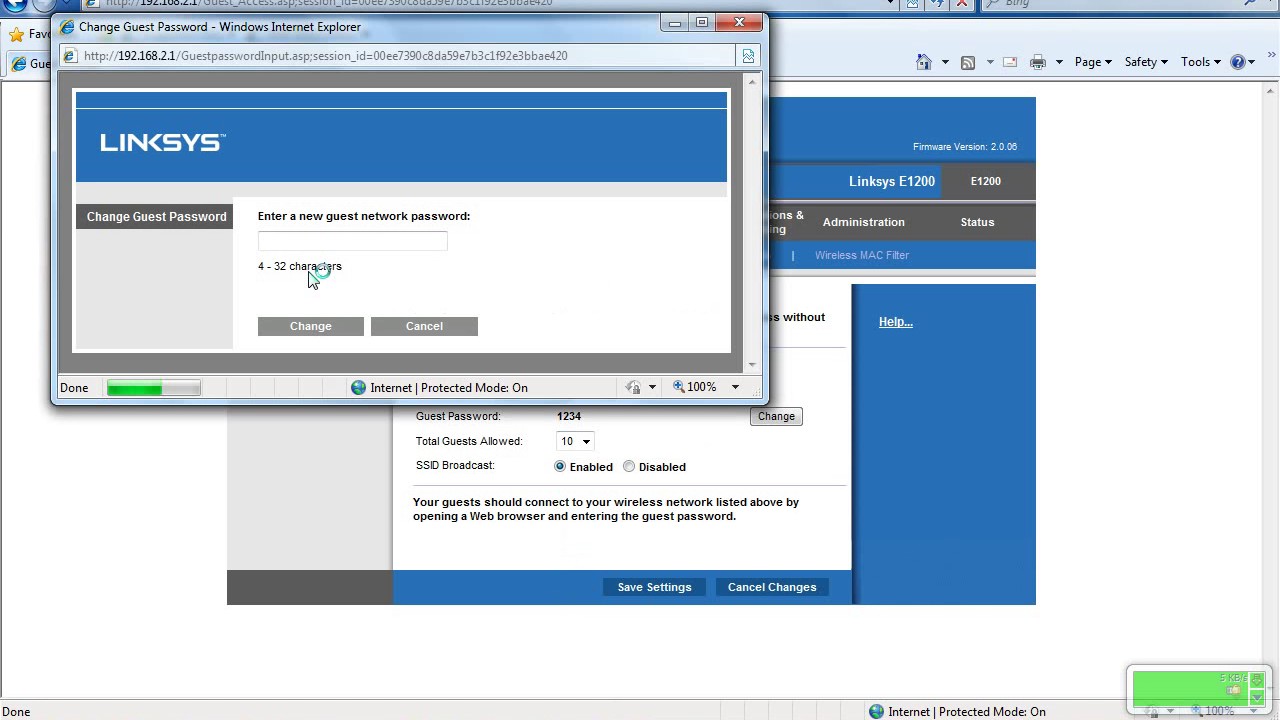
Task: Click Linksys E1200 model text
Action: click(892, 181)
